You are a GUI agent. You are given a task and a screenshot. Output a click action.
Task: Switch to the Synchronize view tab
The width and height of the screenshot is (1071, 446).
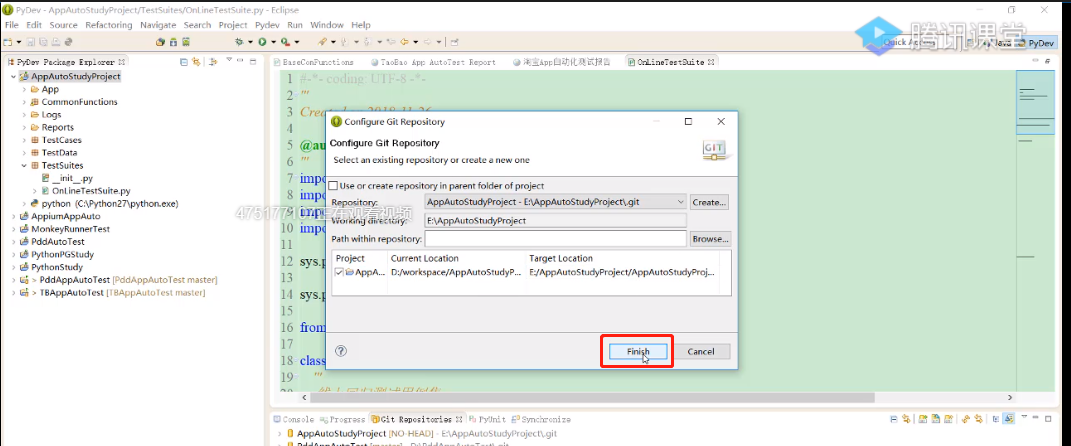pos(539,419)
